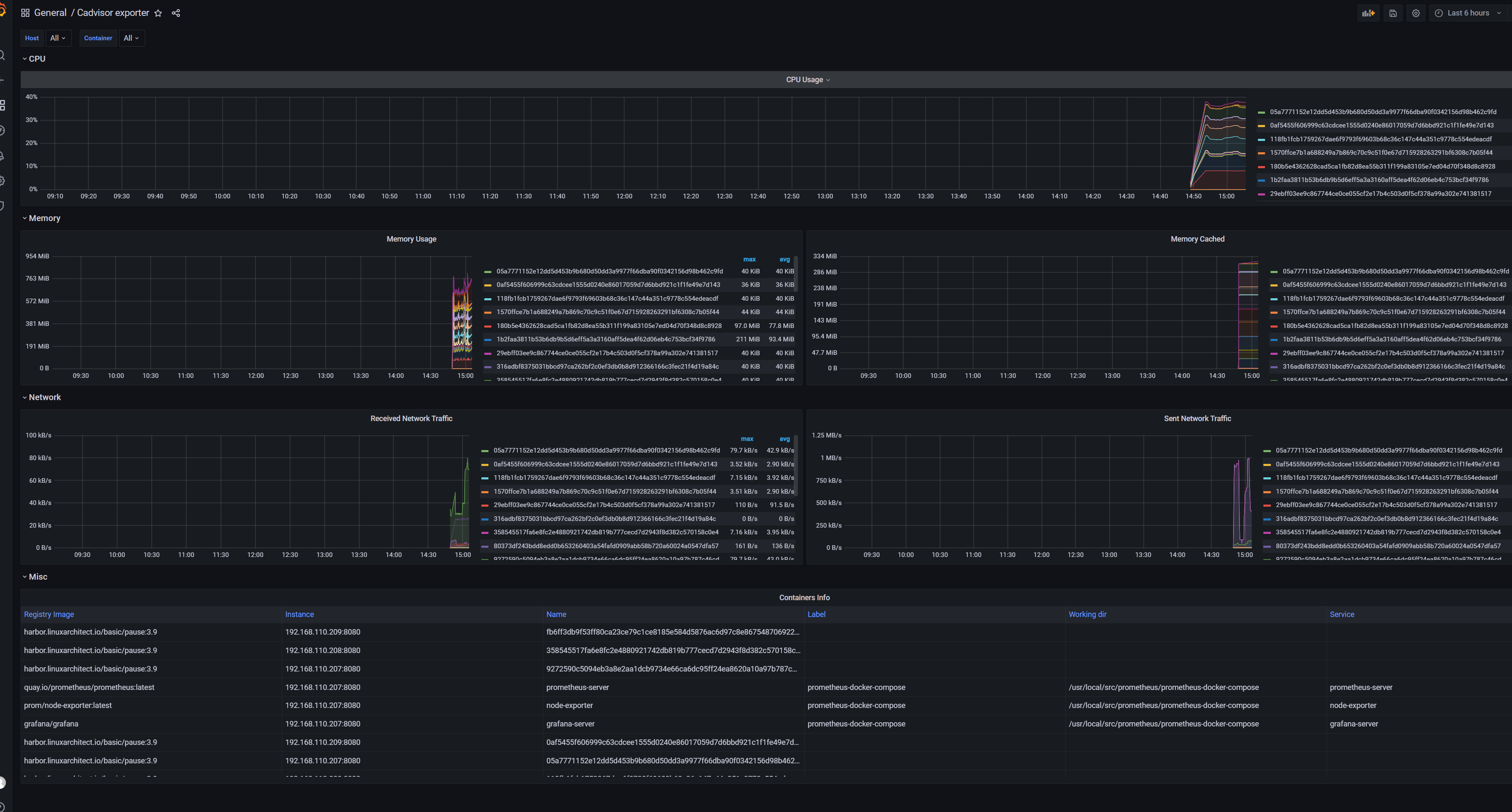Click the Memory Usage legend scrollbar

click(796, 273)
